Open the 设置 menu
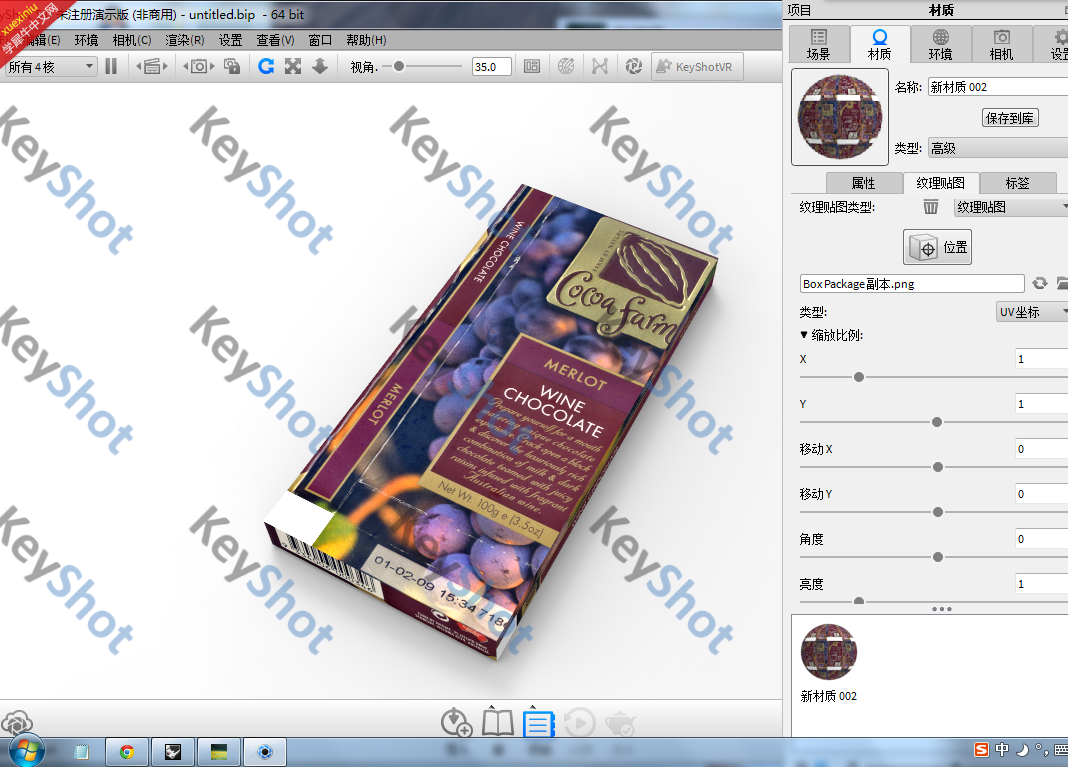 [230, 40]
